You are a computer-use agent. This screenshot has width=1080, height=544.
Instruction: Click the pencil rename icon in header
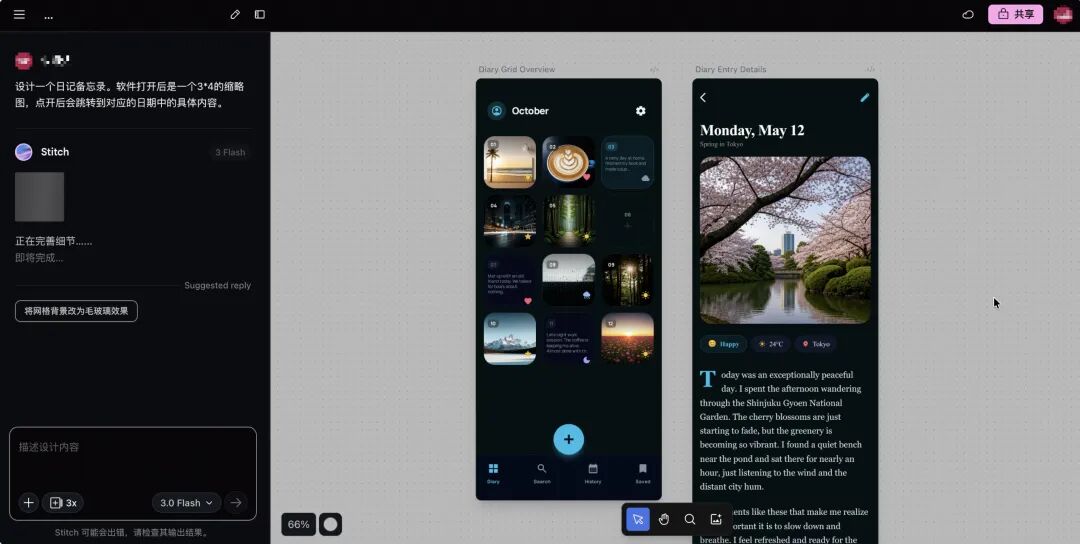[x=235, y=15]
